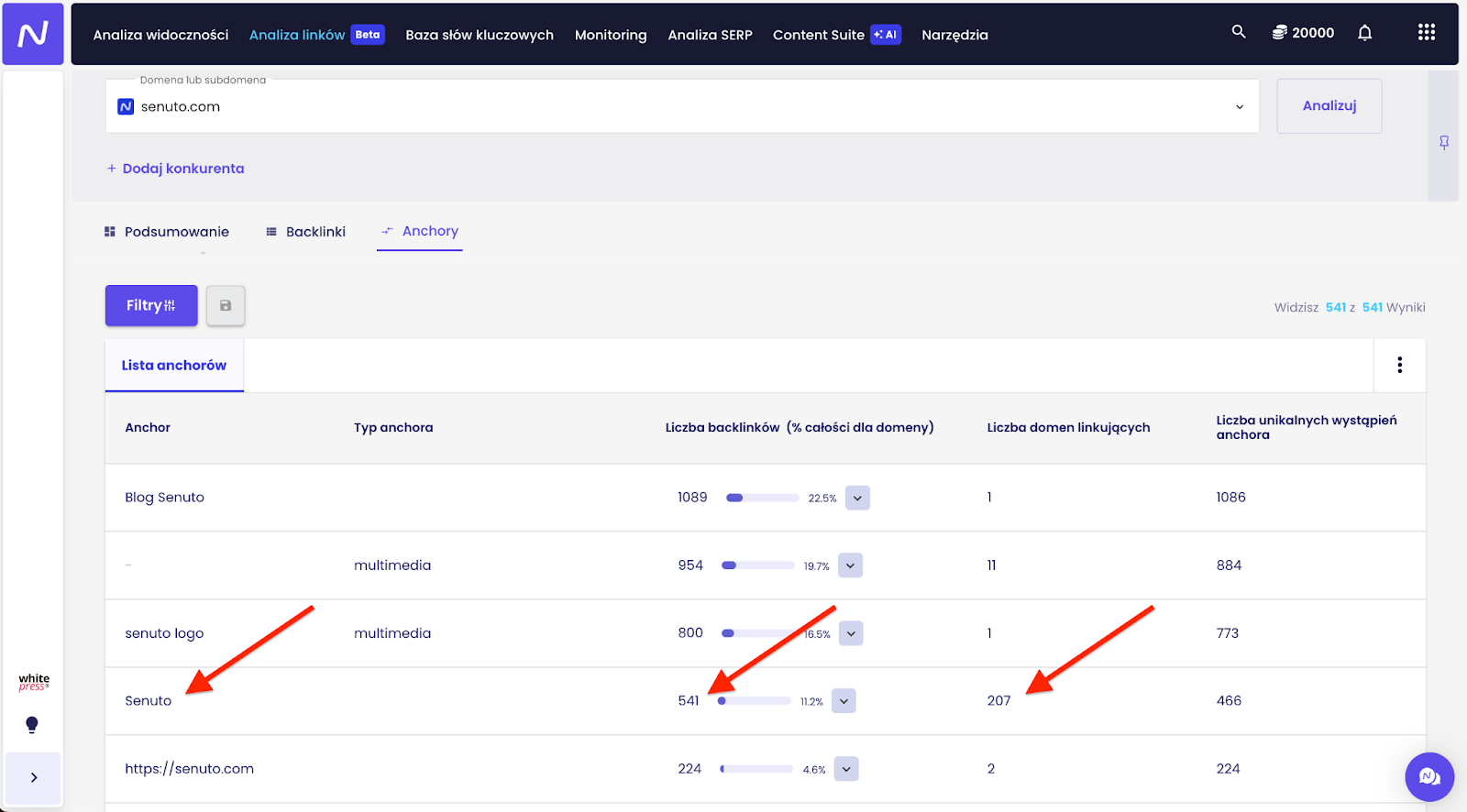
Task: Click the credits coins icon
Action: [x=1279, y=32]
